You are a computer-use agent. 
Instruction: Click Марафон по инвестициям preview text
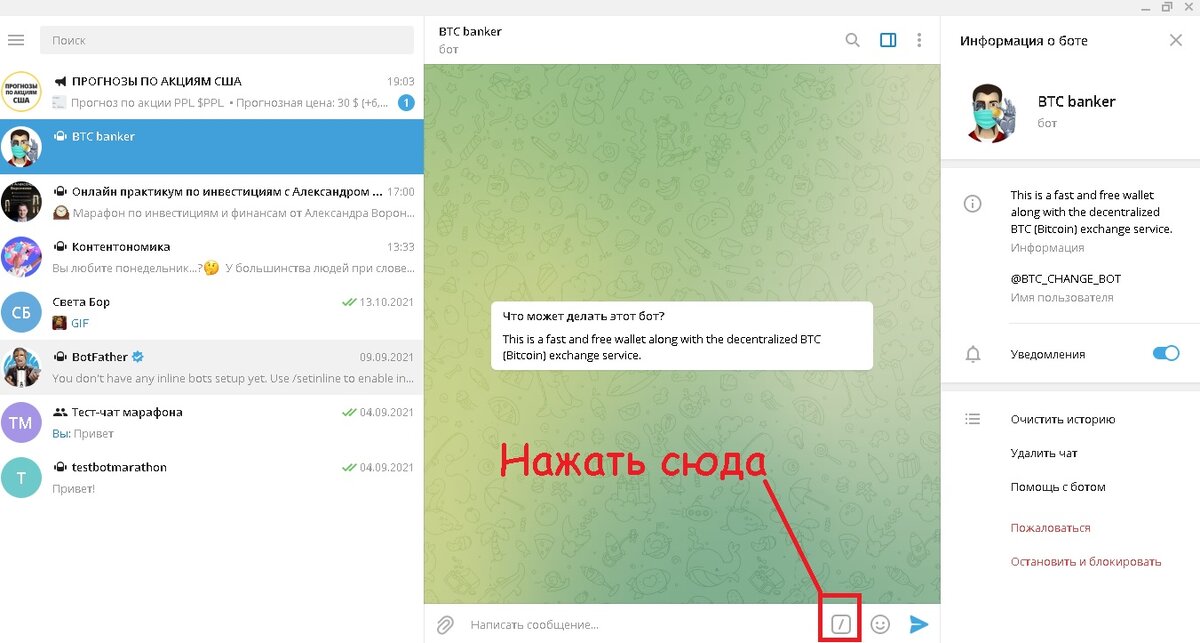point(243,213)
